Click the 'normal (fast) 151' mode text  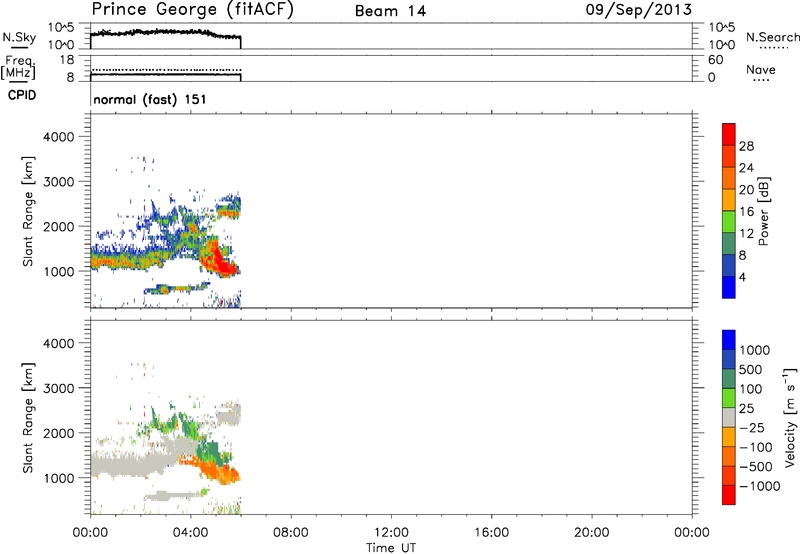[150, 99]
